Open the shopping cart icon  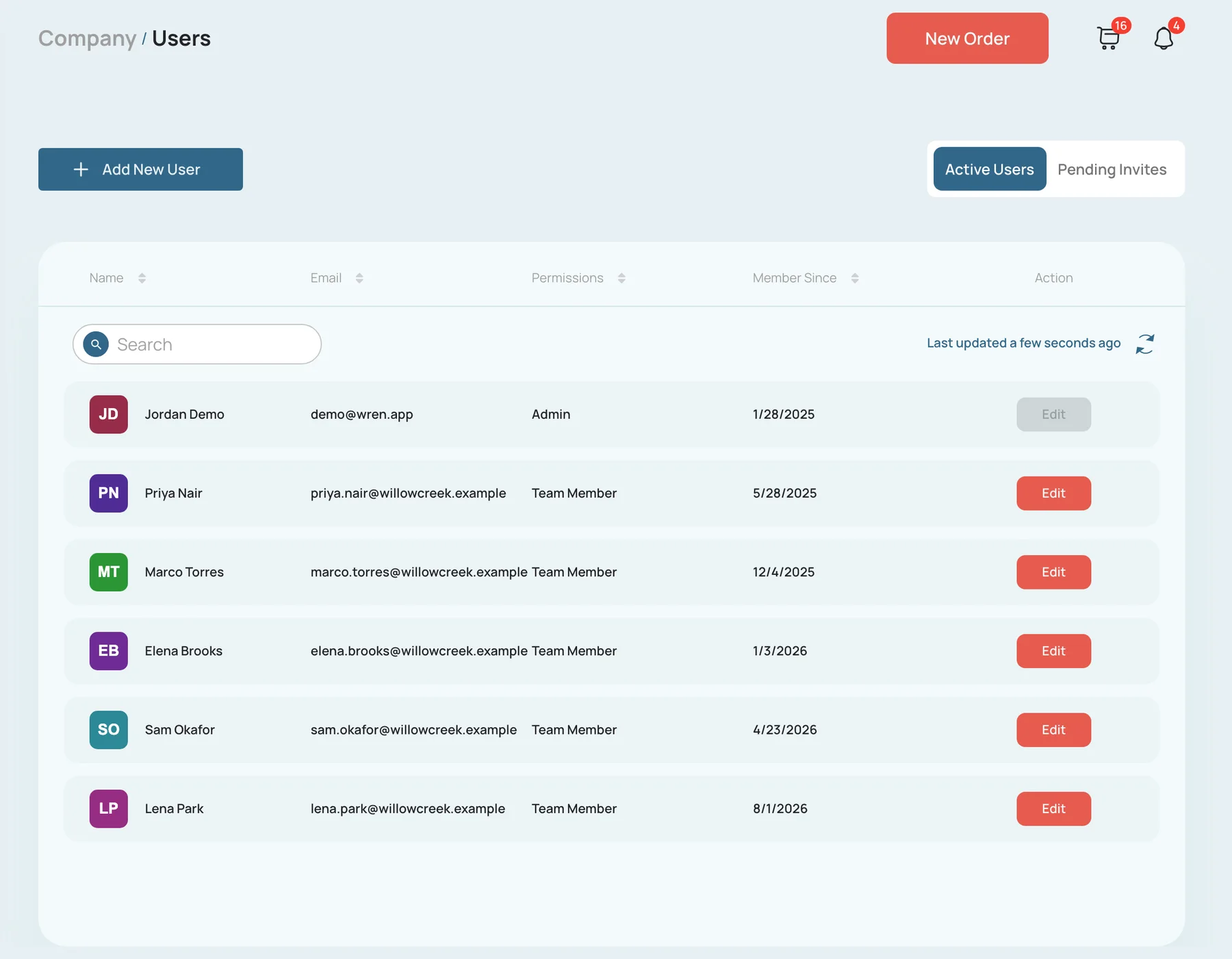tap(1108, 38)
